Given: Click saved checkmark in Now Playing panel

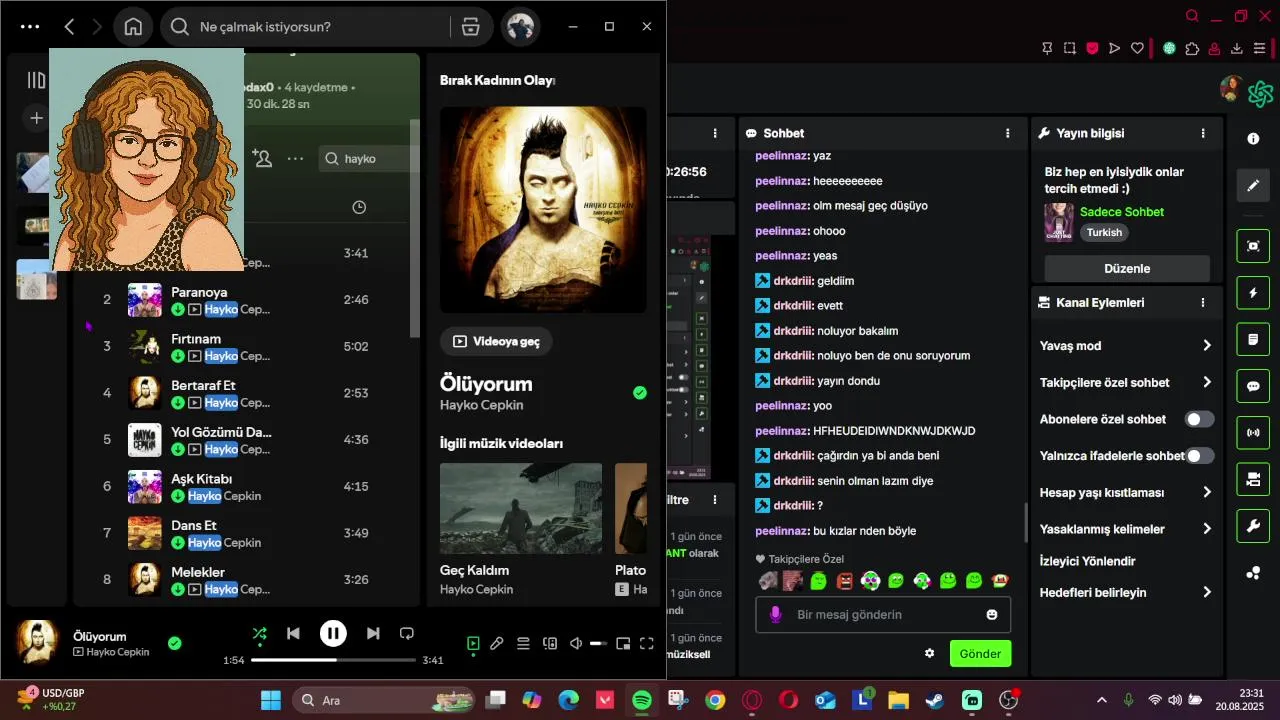Looking at the screenshot, I should (x=640, y=393).
